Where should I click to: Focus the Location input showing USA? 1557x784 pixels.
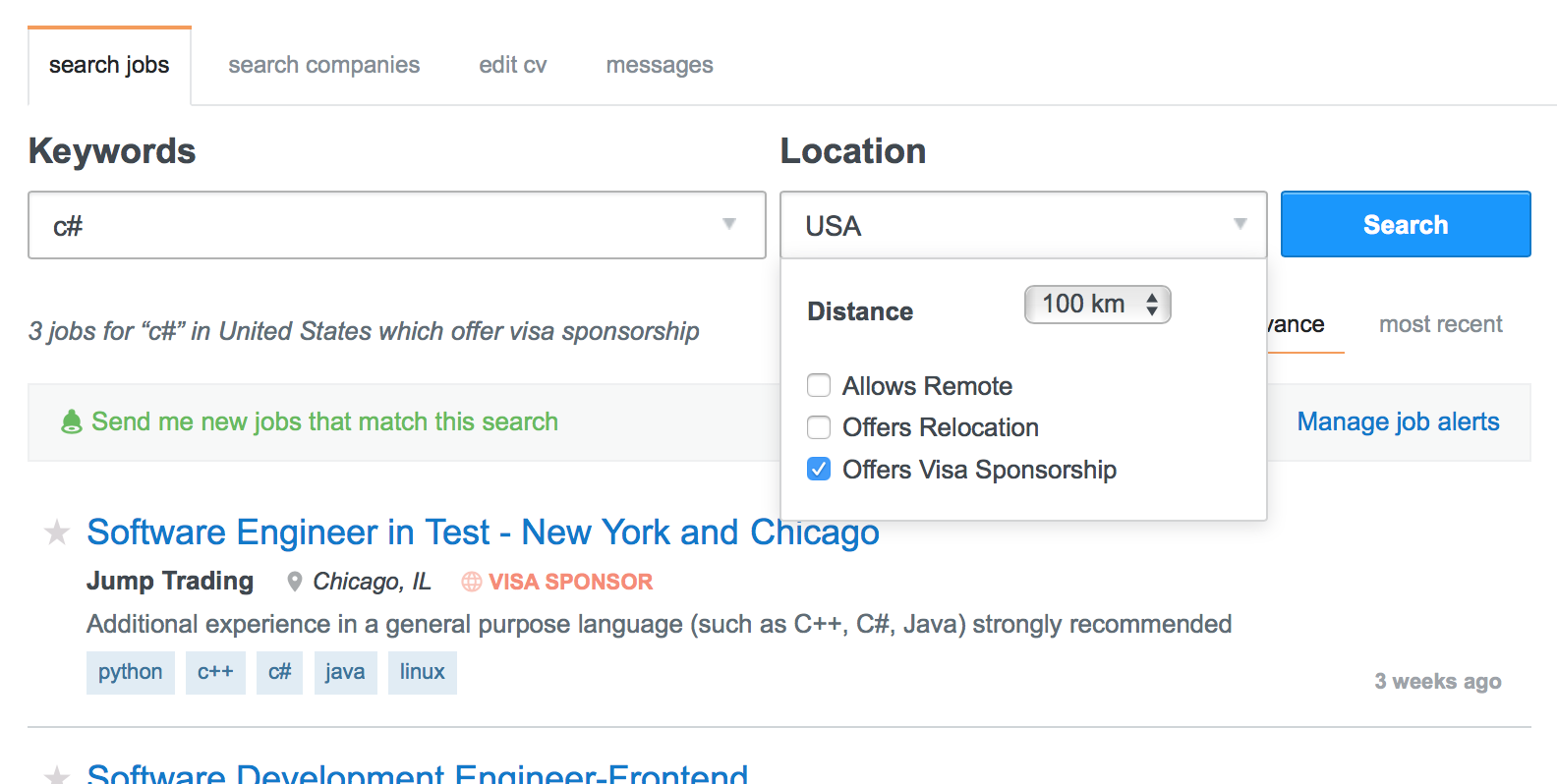coord(1023,225)
